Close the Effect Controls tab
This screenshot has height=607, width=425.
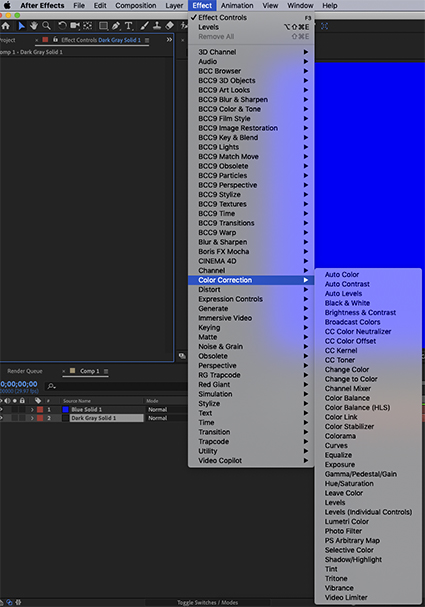(37, 40)
